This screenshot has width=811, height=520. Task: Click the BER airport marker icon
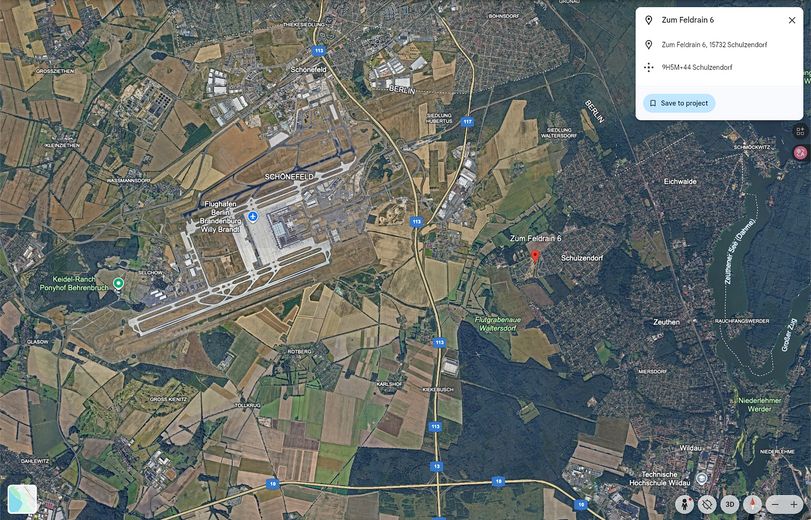pos(253,216)
